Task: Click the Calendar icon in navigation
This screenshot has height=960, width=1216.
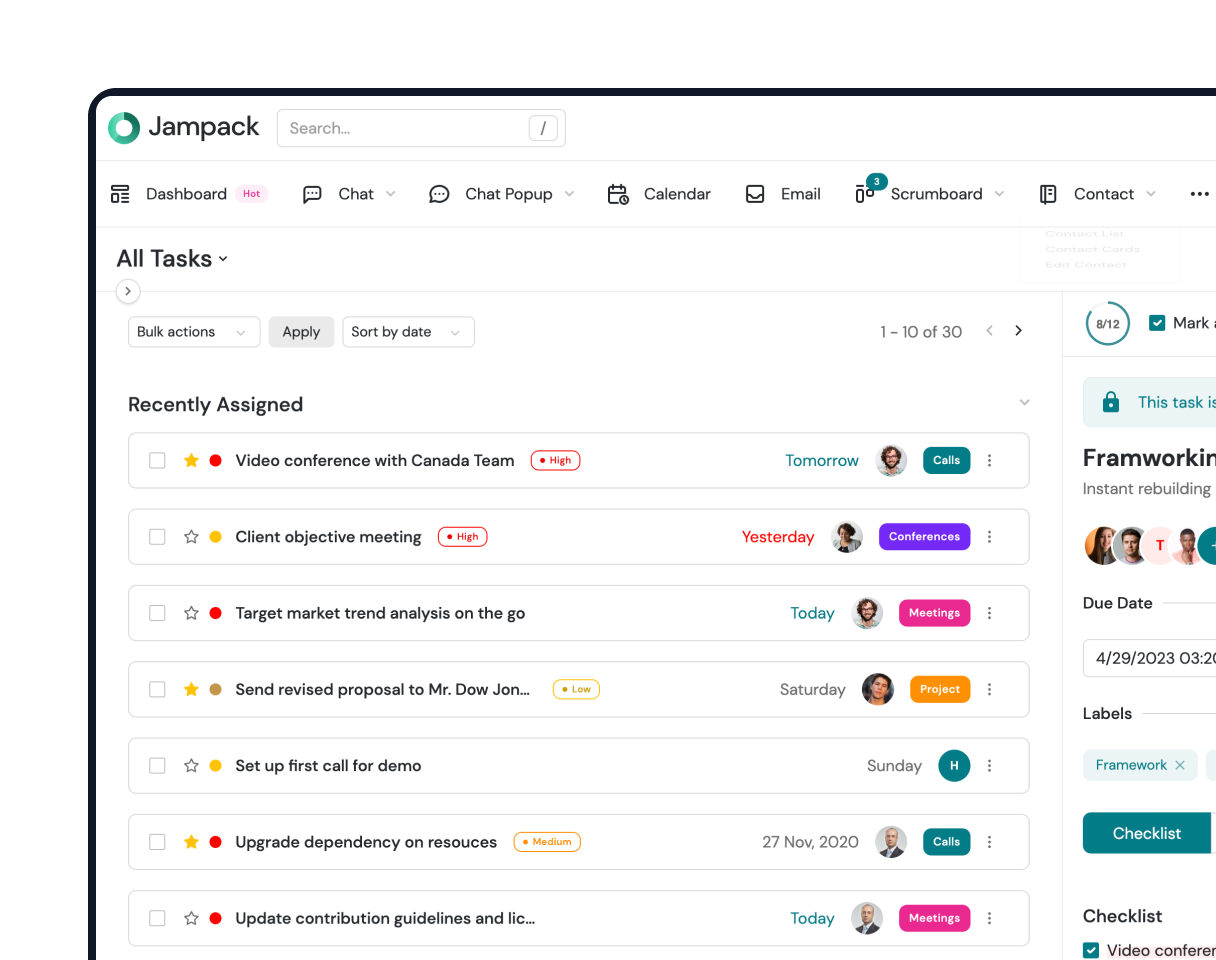Action: pos(618,194)
